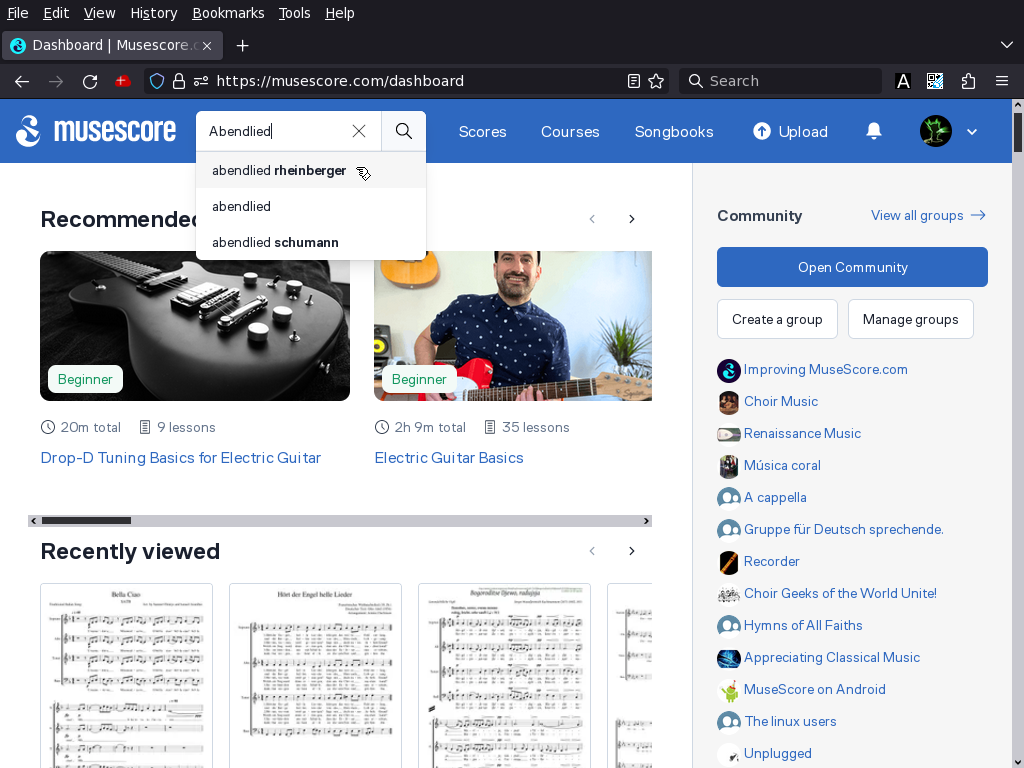Screen dimensions: 1024x768
Task: Open the History menu
Action: pos(153,13)
